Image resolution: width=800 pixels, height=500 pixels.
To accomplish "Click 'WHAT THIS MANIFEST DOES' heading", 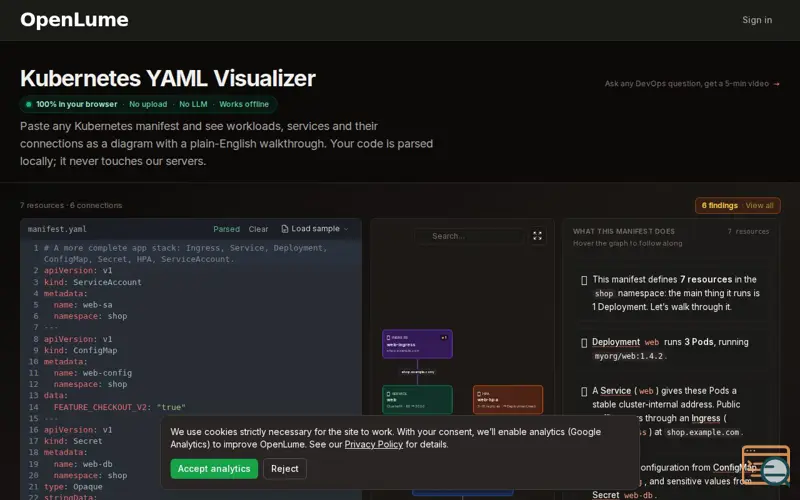I will tap(623, 231).
